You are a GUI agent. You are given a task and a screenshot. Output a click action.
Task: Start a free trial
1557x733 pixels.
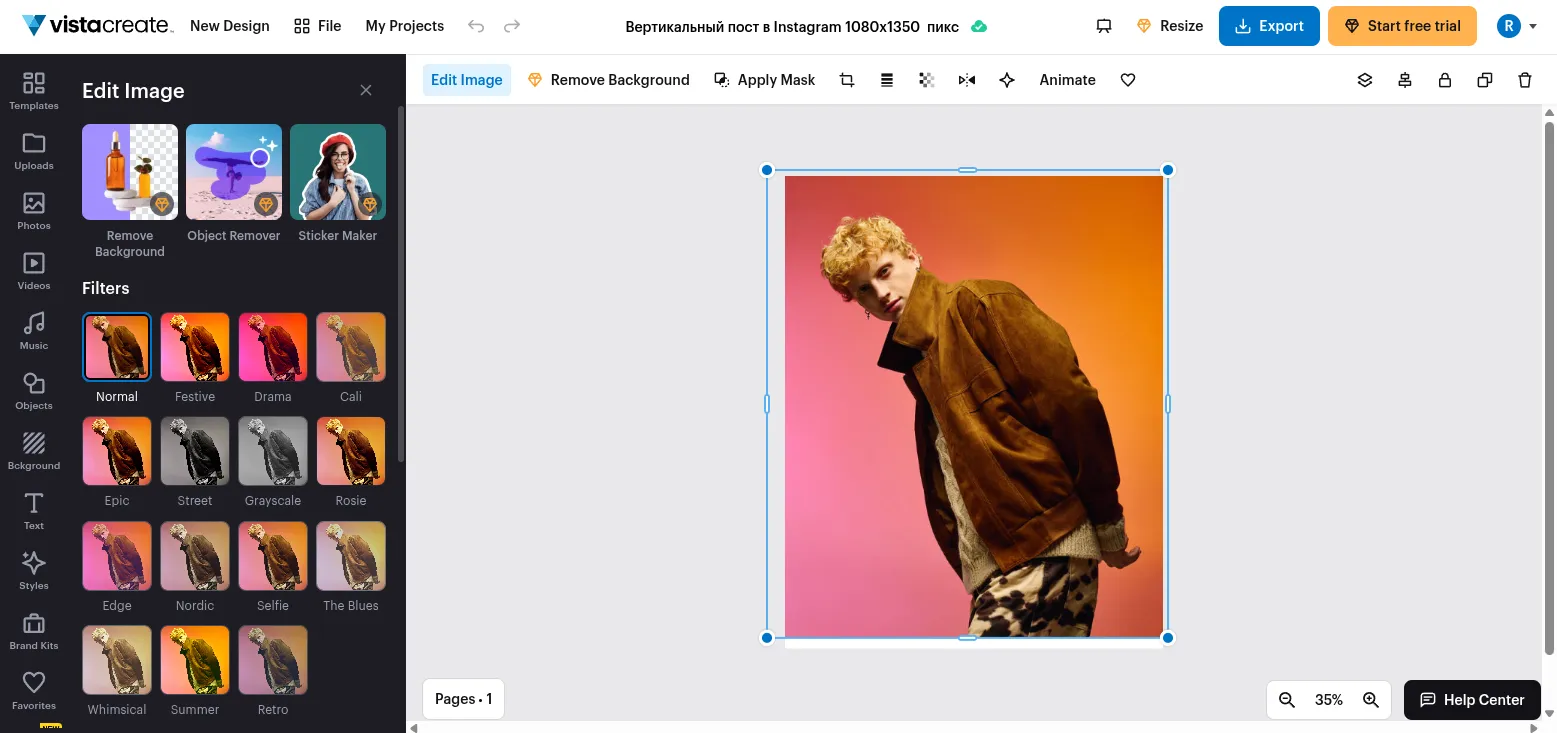pyautogui.click(x=1402, y=25)
